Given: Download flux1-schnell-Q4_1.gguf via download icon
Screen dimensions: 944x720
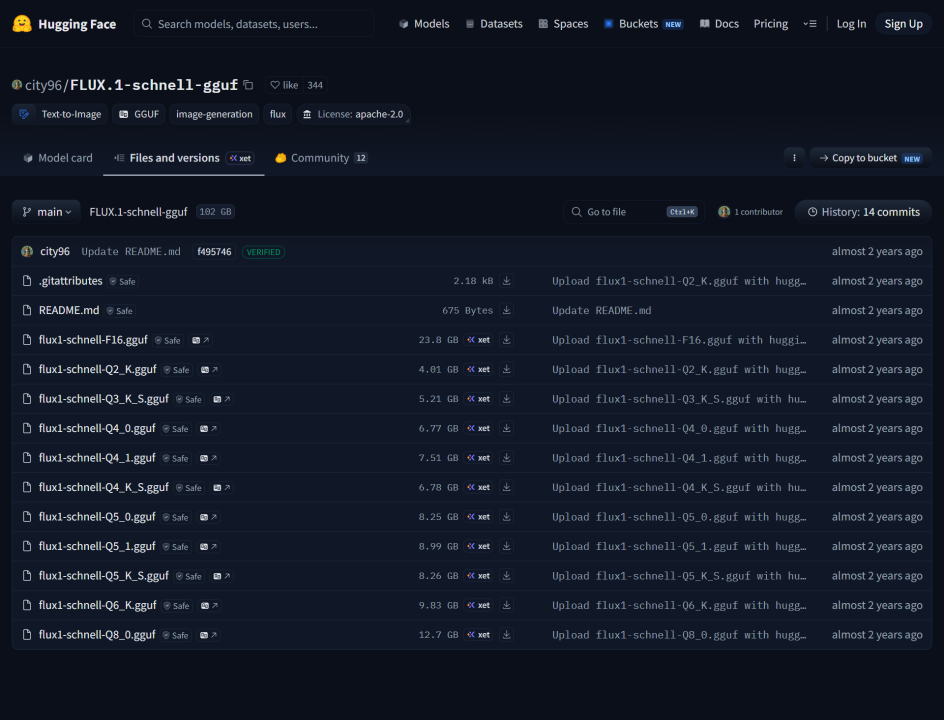Looking at the screenshot, I should coord(507,458).
